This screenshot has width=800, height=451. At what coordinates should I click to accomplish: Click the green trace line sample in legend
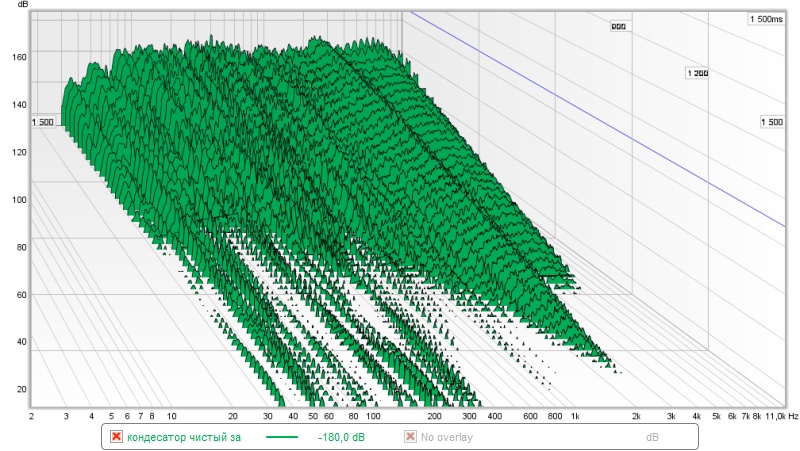tap(283, 437)
